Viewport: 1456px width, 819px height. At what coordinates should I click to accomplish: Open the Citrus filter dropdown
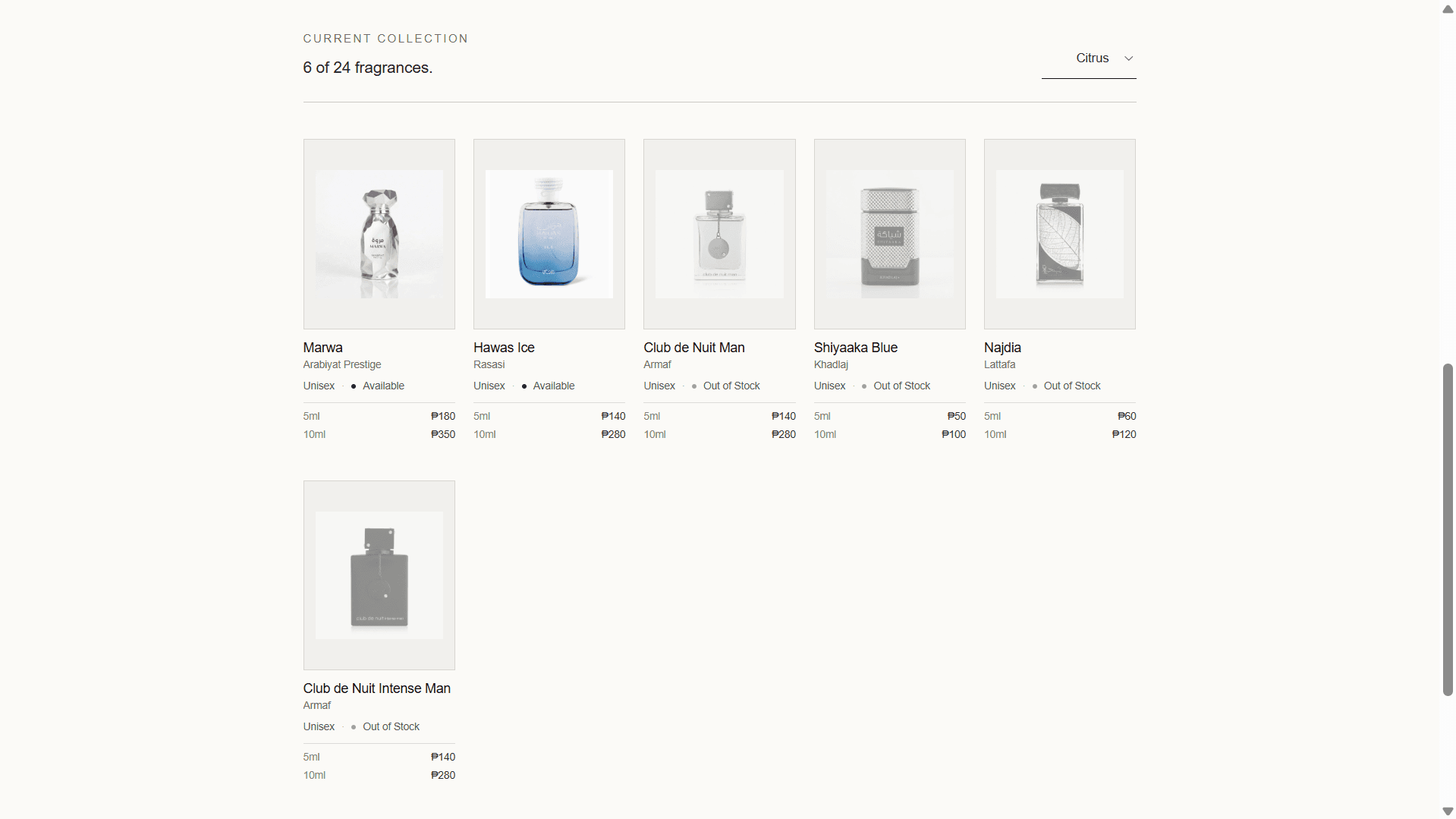pyautogui.click(x=1089, y=58)
